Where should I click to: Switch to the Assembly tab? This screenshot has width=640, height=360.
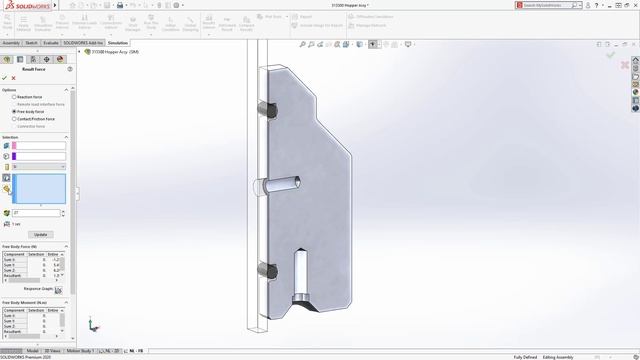click(11, 43)
